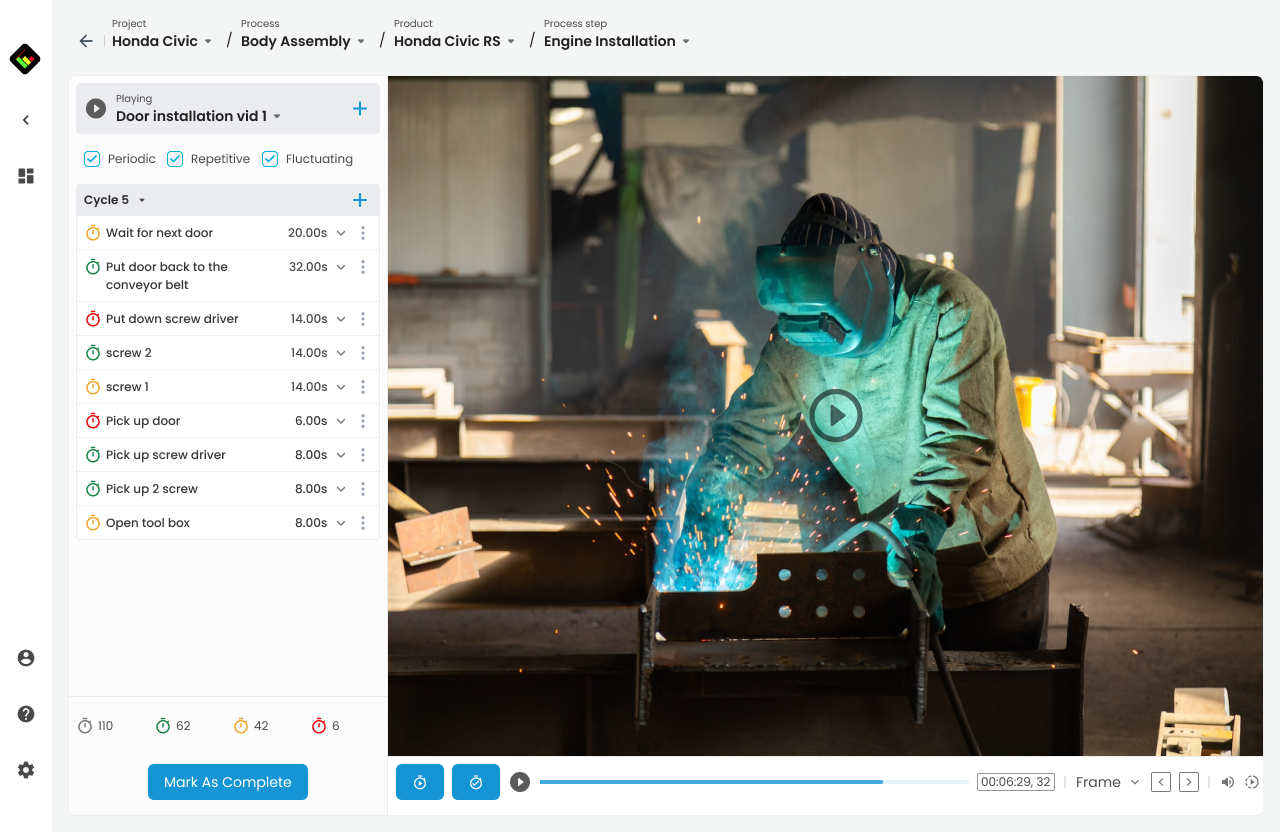Mute the video volume
This screenshot has height=832, width=1280.
point(1227,782)
